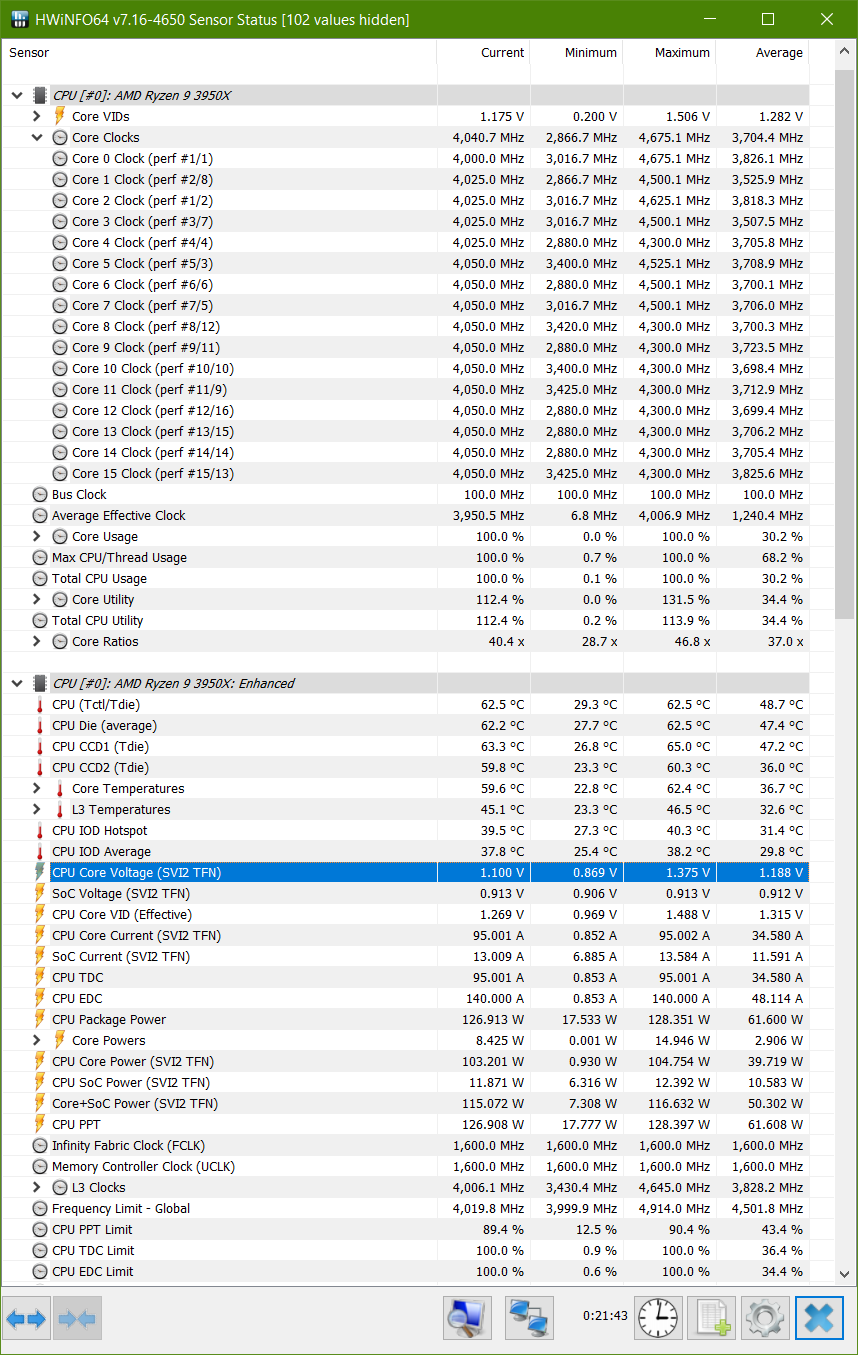858x1355 pixels.
Task: Expand the Core Utility group
Action: pyautogui.click(x=37, y=600)
